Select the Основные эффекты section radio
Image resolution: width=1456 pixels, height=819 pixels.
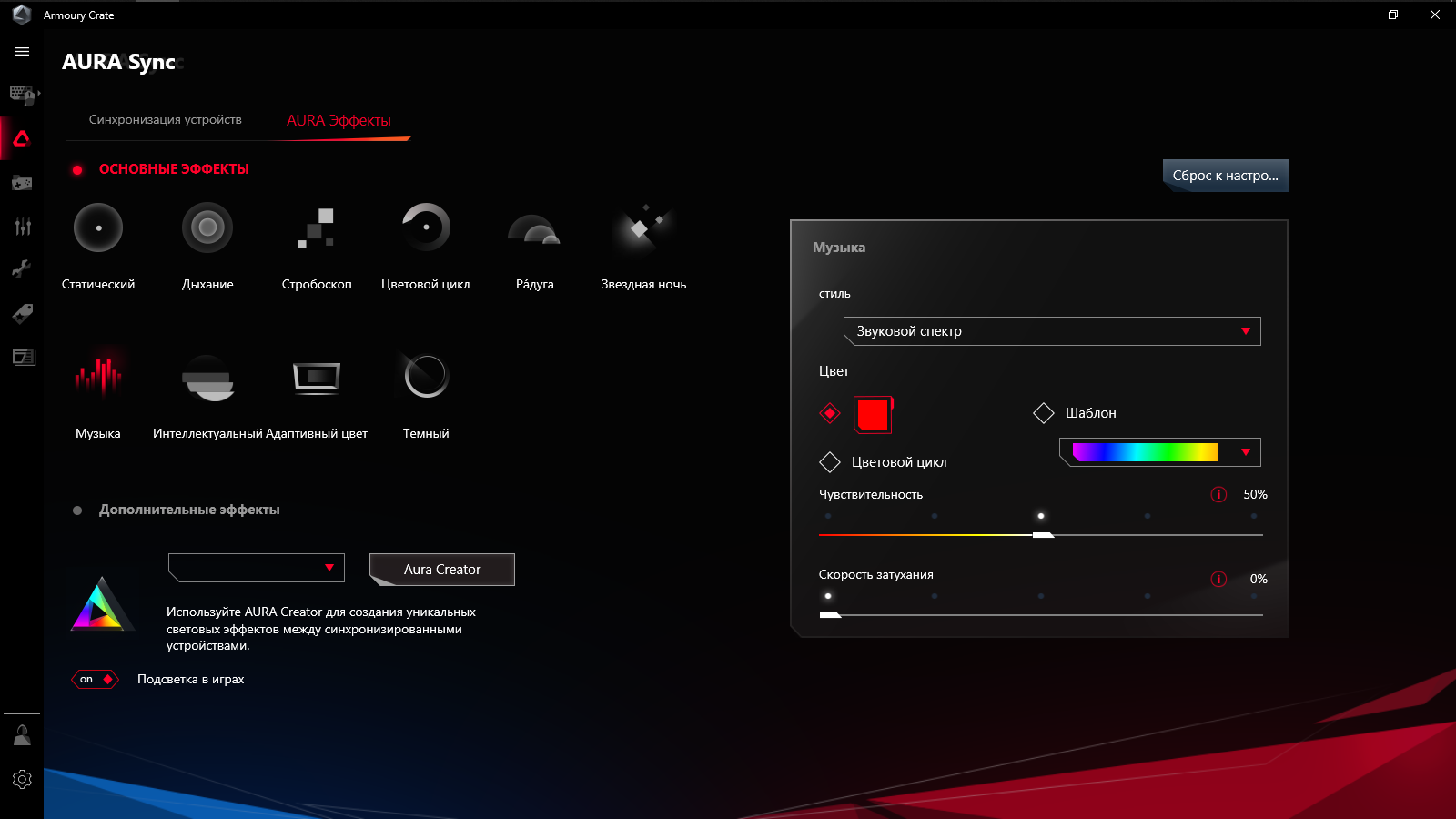point(77,170)
